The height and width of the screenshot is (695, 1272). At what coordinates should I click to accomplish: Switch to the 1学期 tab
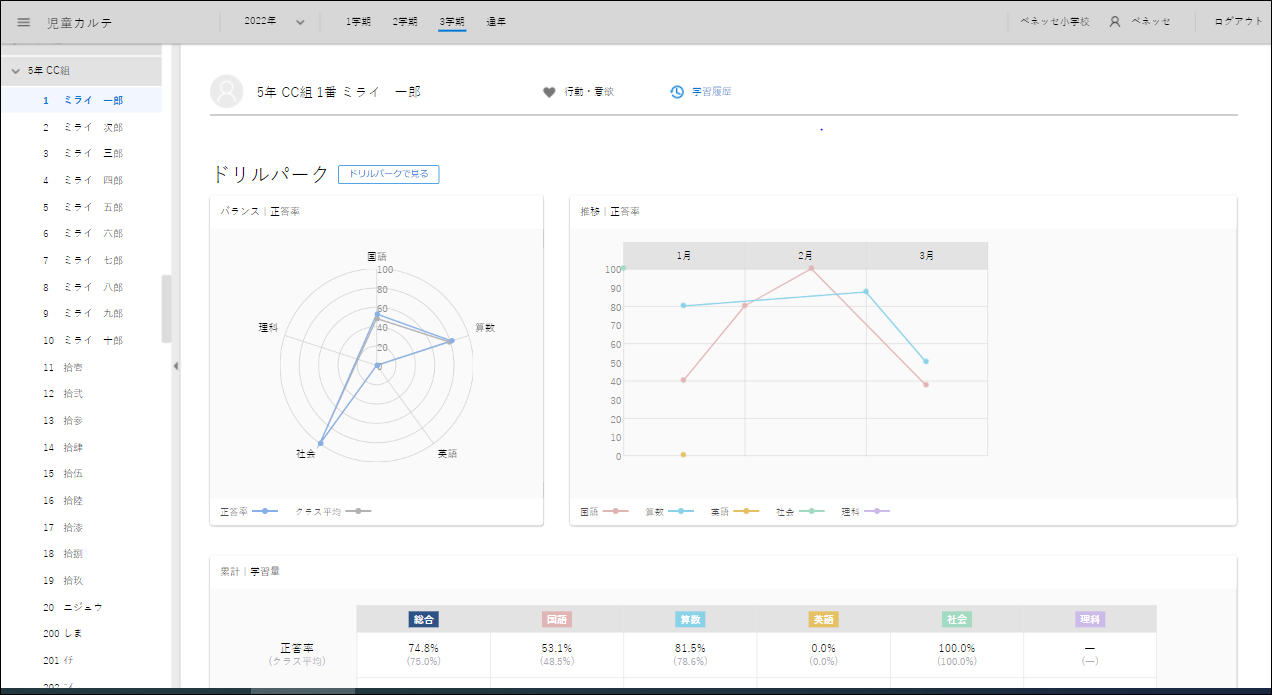(x=358, y=22)
